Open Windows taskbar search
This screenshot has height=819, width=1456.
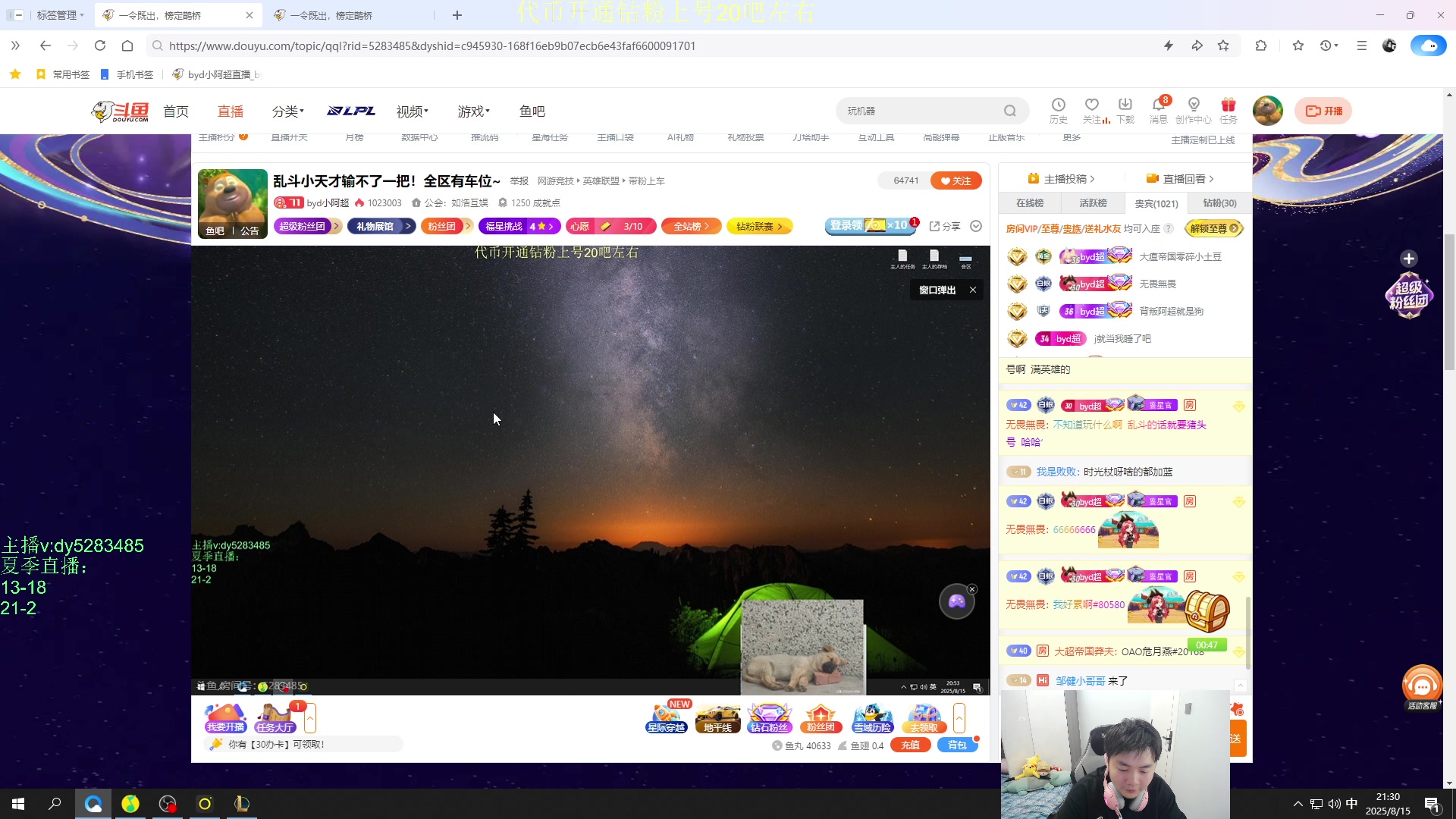tap(55, 804)
